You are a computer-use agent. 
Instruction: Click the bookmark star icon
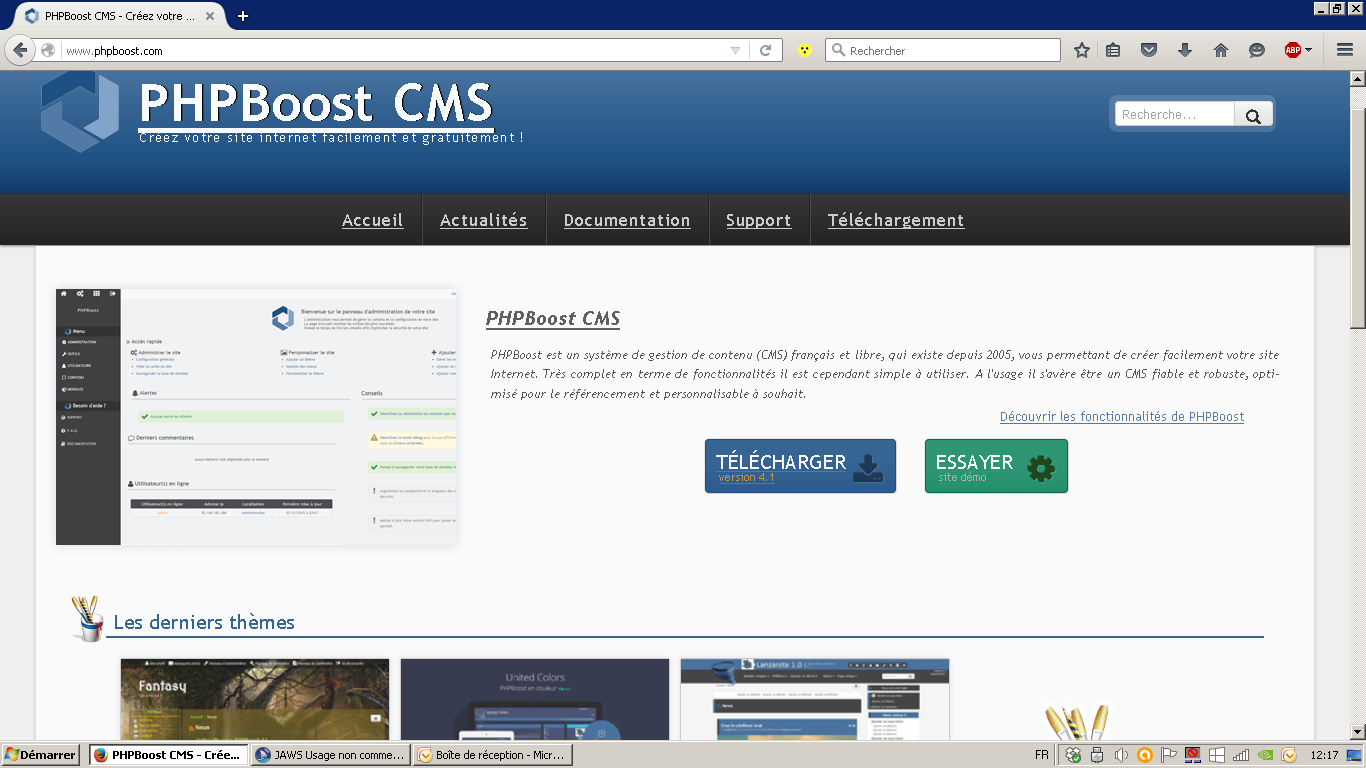(1081, 50)
